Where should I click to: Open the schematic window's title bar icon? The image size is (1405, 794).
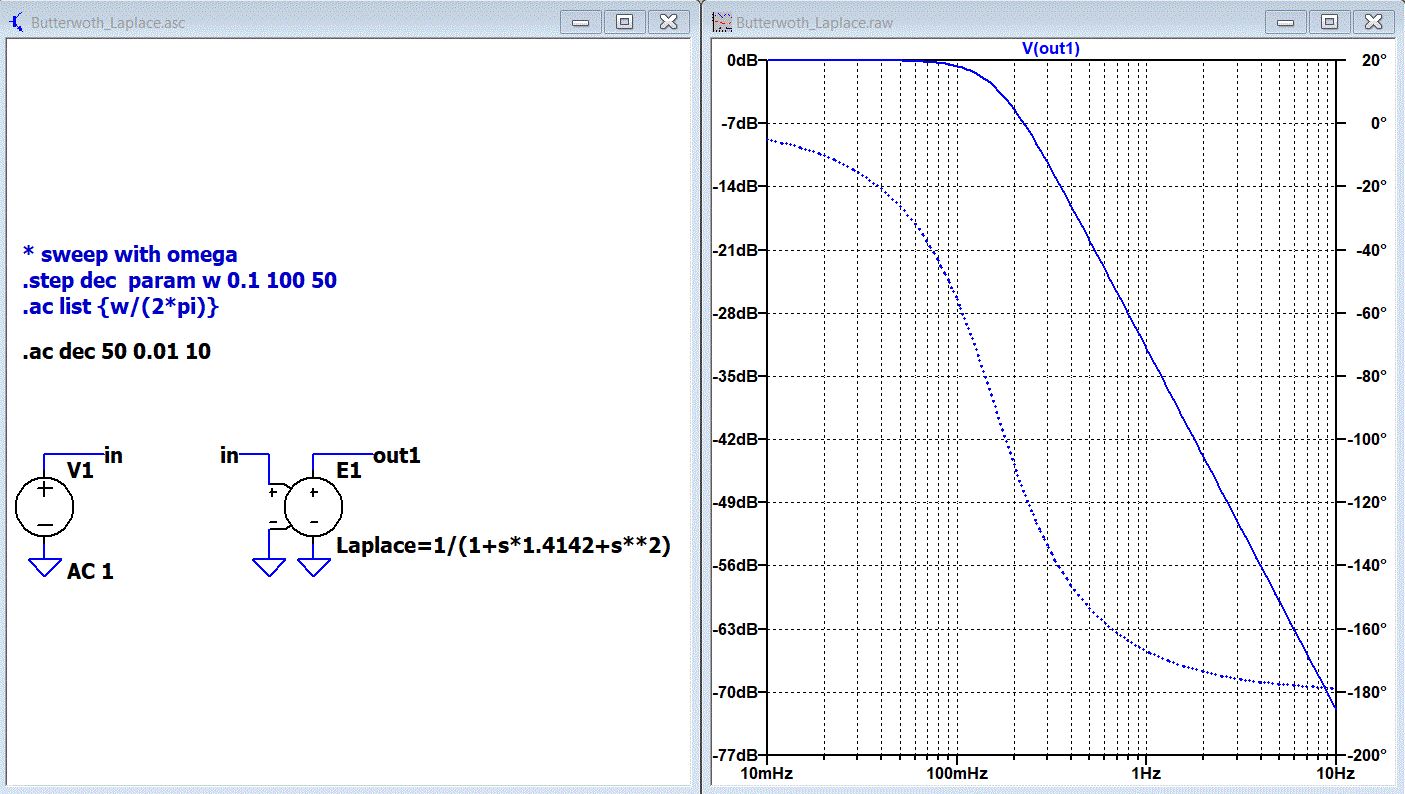pyautogui.click(x=17, y=21)
